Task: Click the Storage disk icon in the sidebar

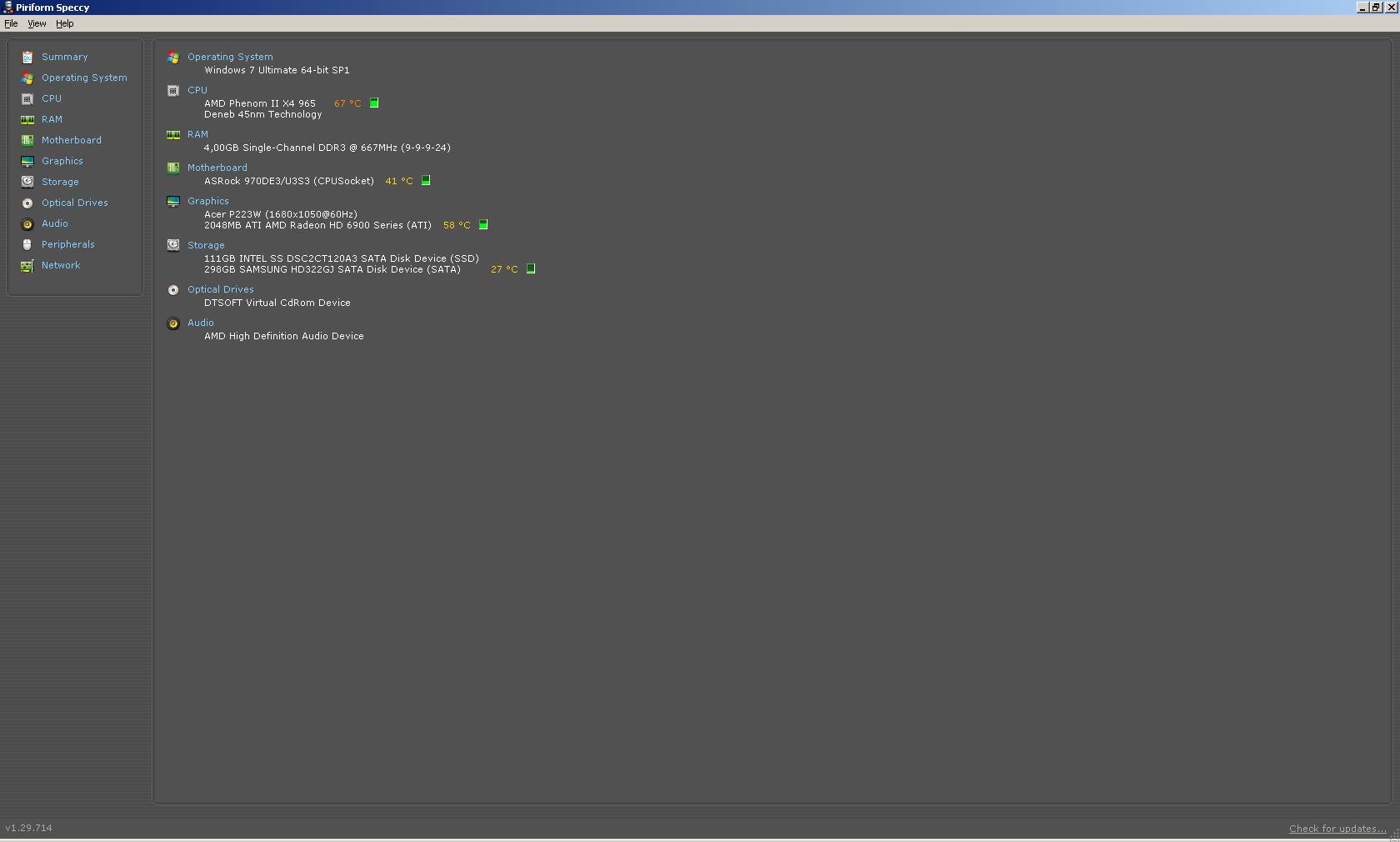Action: click(27, 183)
